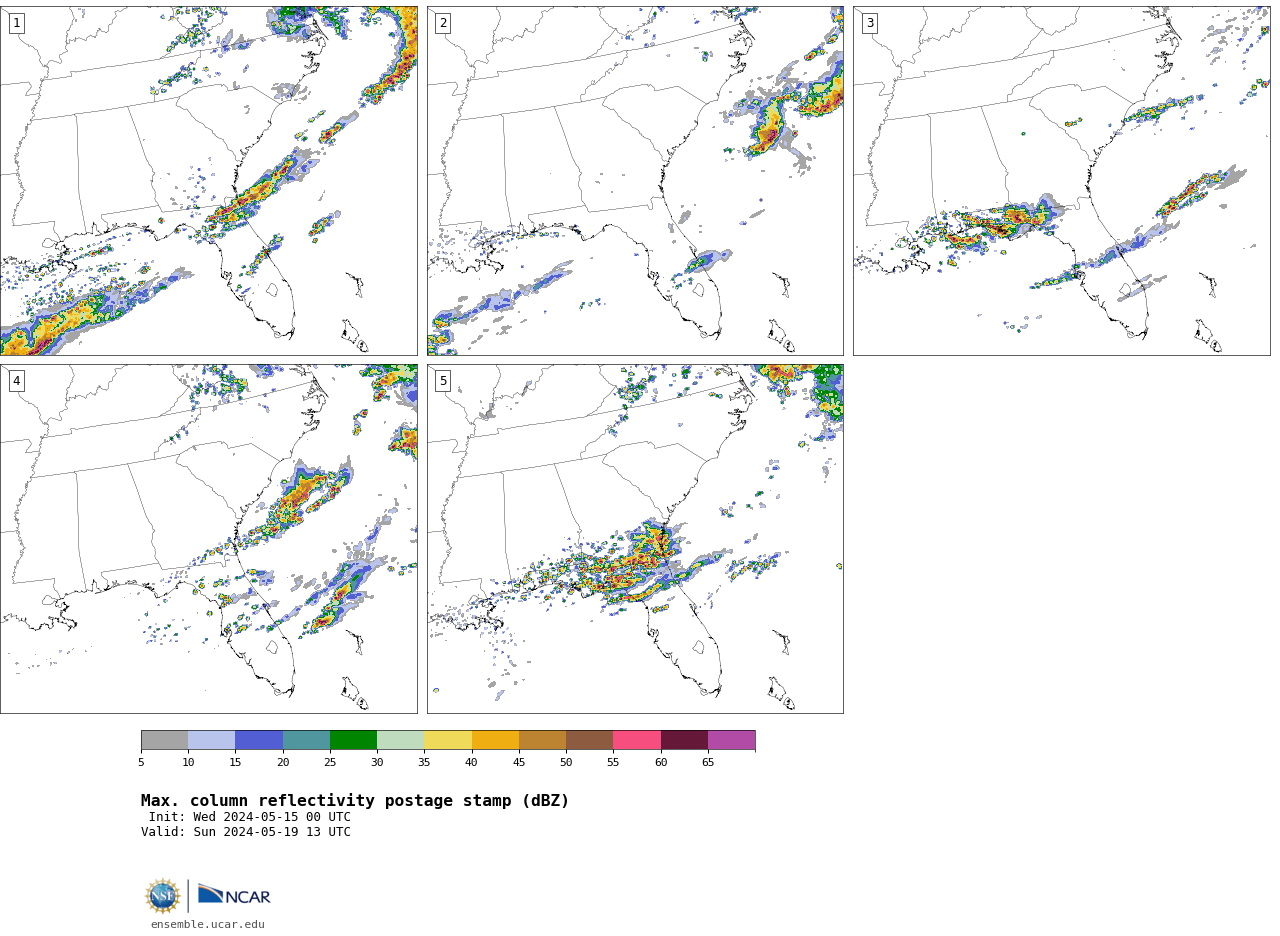Open ensemble member 2 reflectivity panel
The image size is (1280, 936).
[635, 181]
